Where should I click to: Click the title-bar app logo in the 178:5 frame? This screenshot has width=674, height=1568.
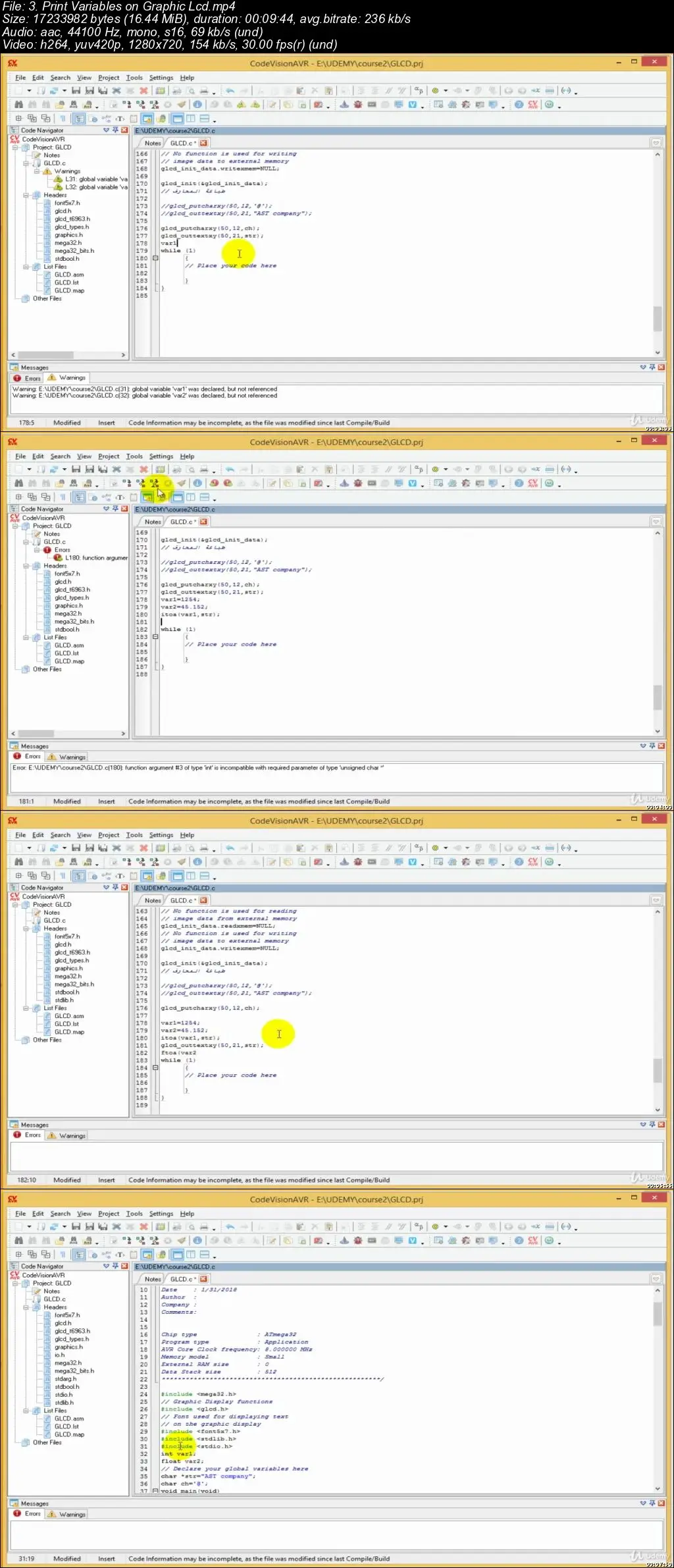pos(13,63)
